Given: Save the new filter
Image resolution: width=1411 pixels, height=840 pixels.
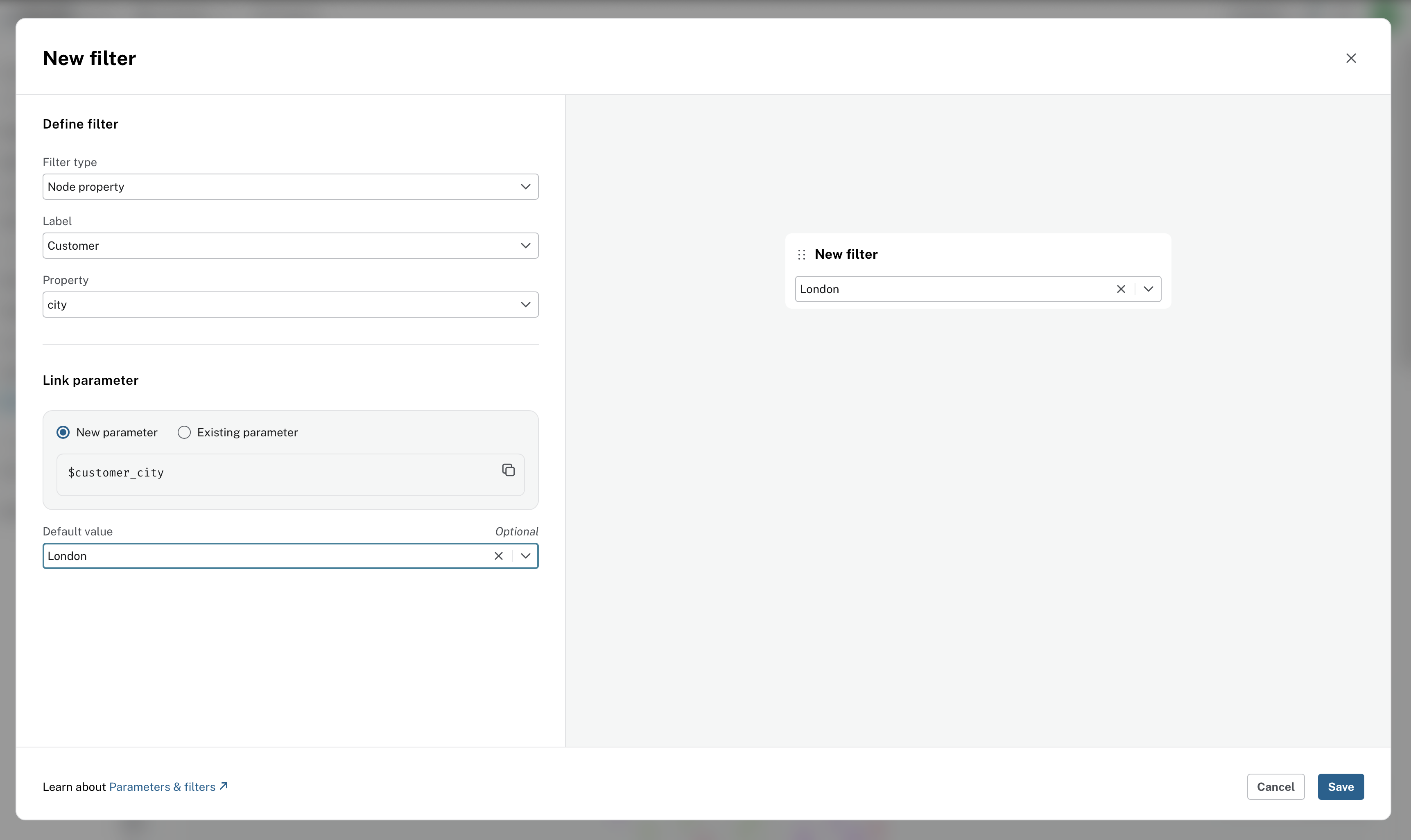Looking at the screenshot, I should click(x=1340, y=787).
